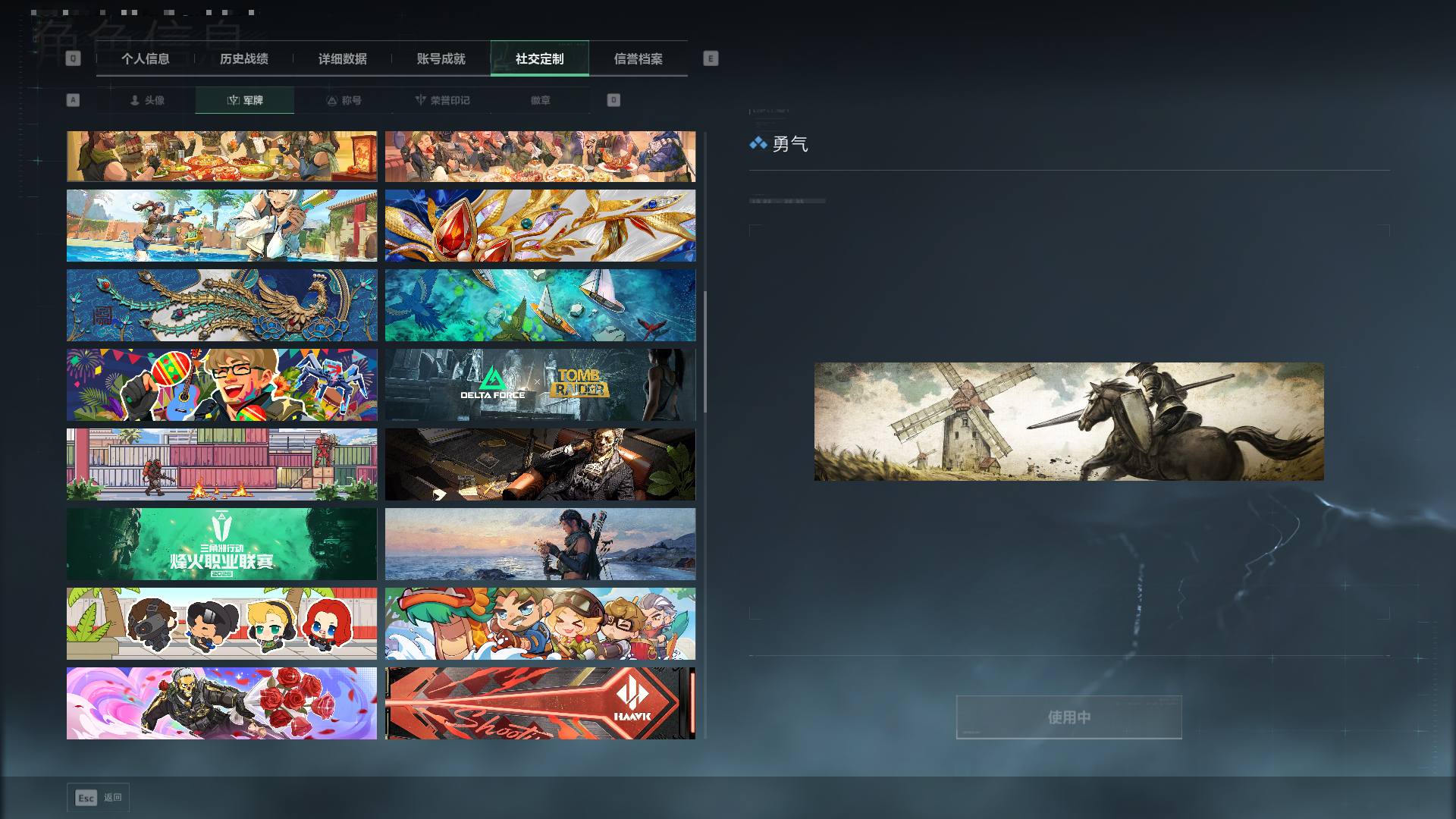Select the peacock embroidery blue banner
This screenshot has width=1456, height=819.
pos(221,305)
